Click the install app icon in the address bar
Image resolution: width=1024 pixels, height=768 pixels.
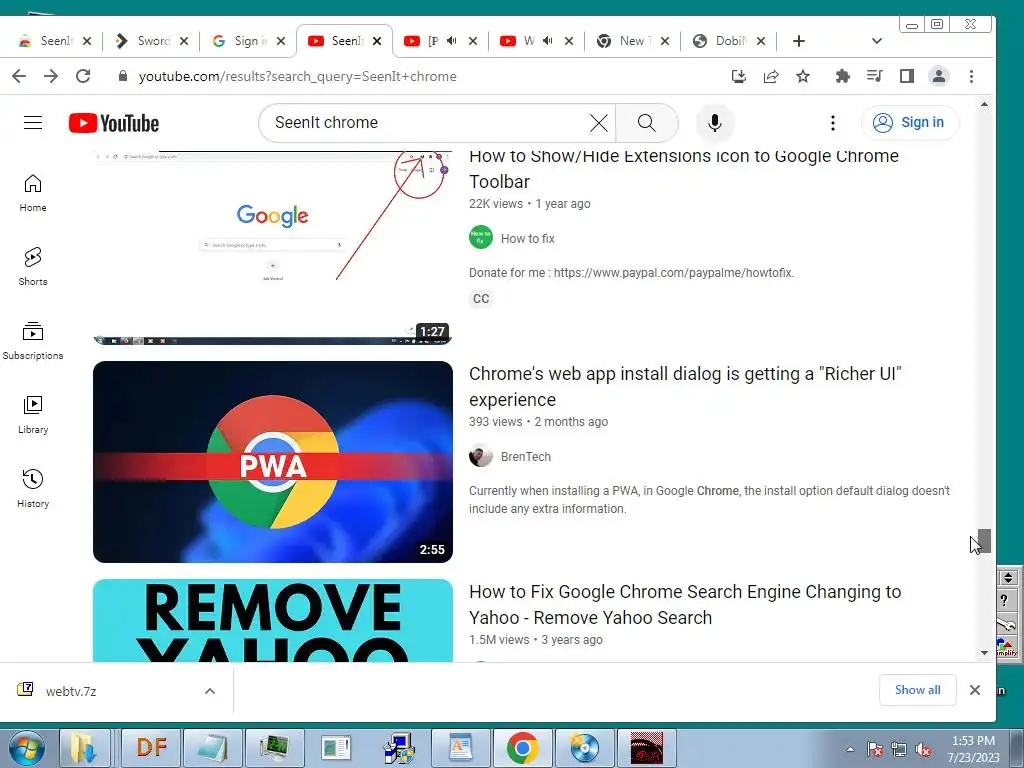[x=739, y=76]
